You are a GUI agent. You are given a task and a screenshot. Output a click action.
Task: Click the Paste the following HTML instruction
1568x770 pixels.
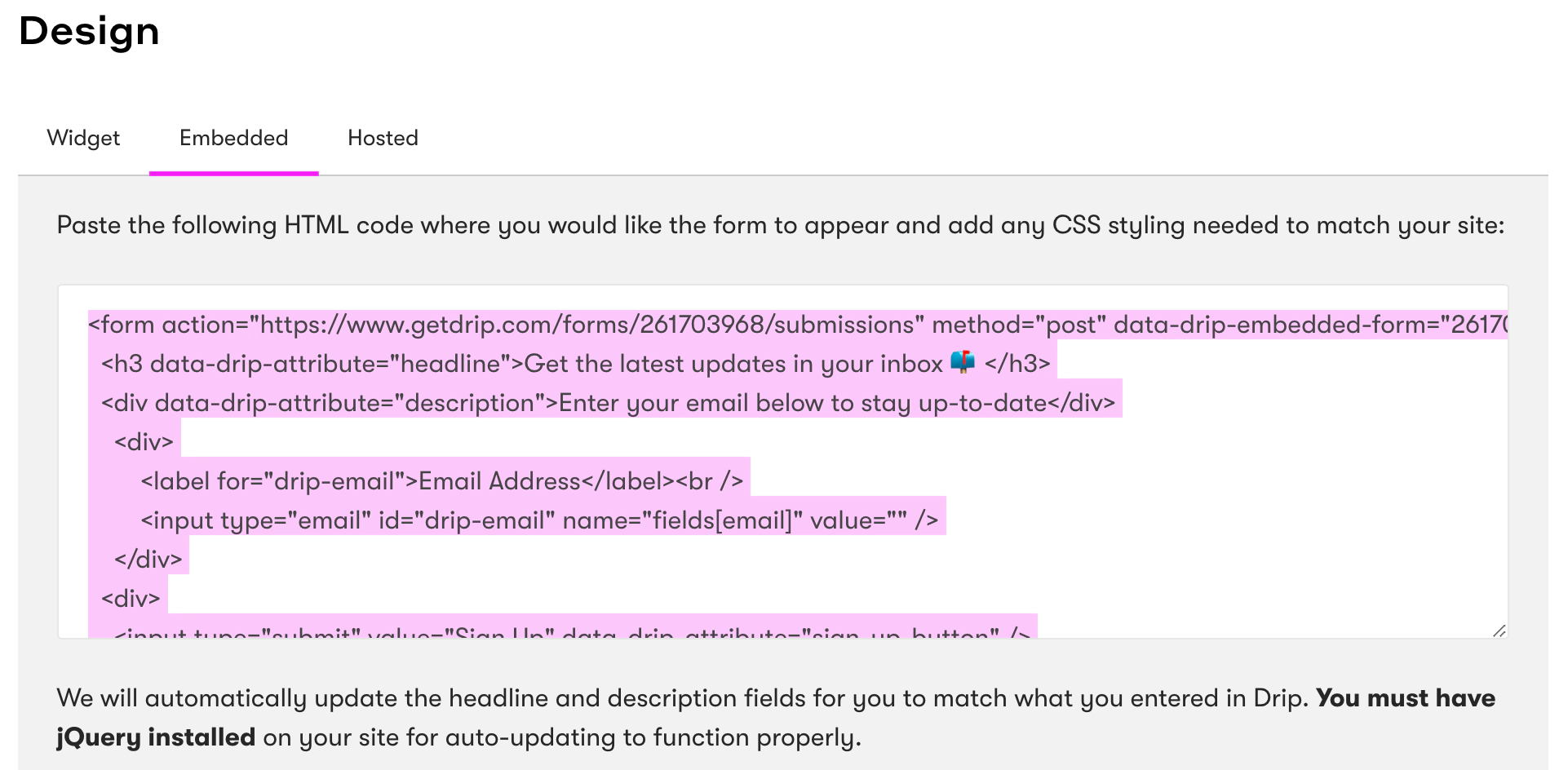coord(780,225)
